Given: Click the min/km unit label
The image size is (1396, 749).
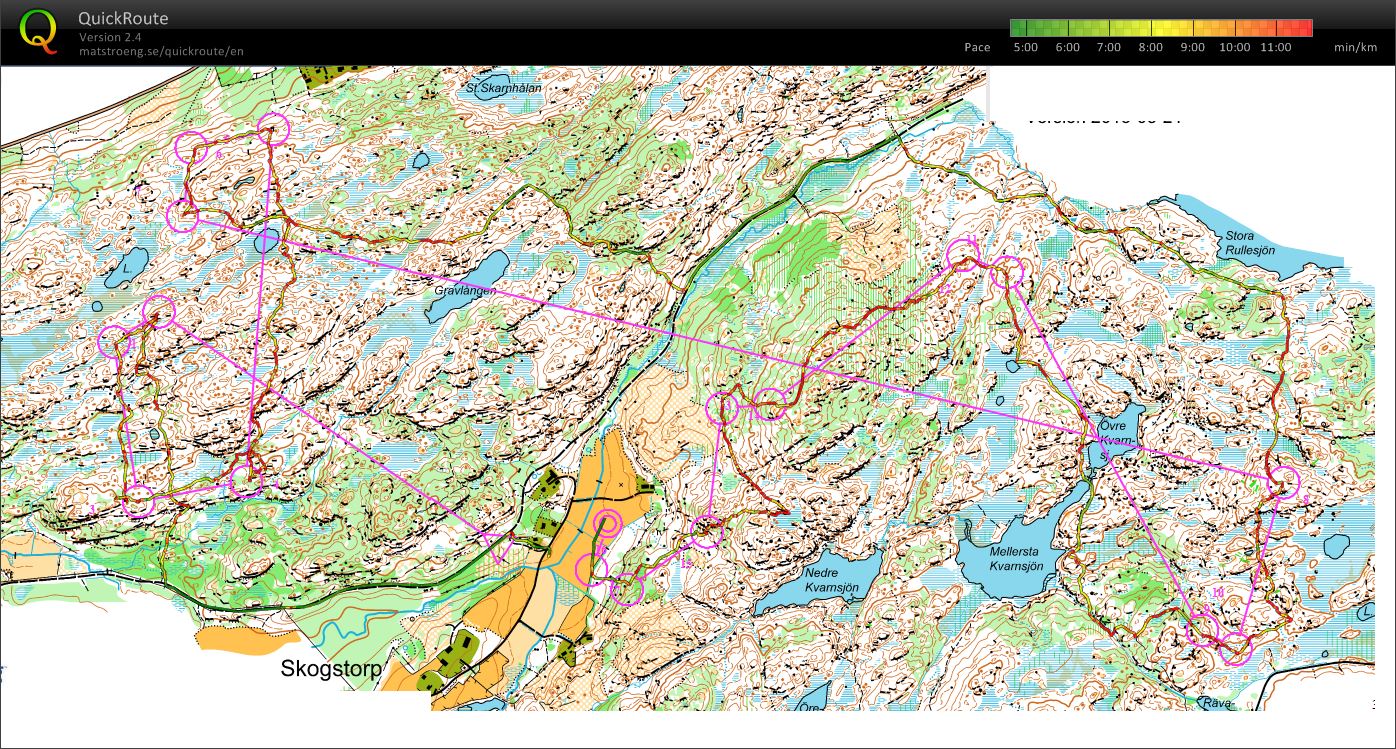Looking at the screenshot, I should click(x=1355, y=47).
